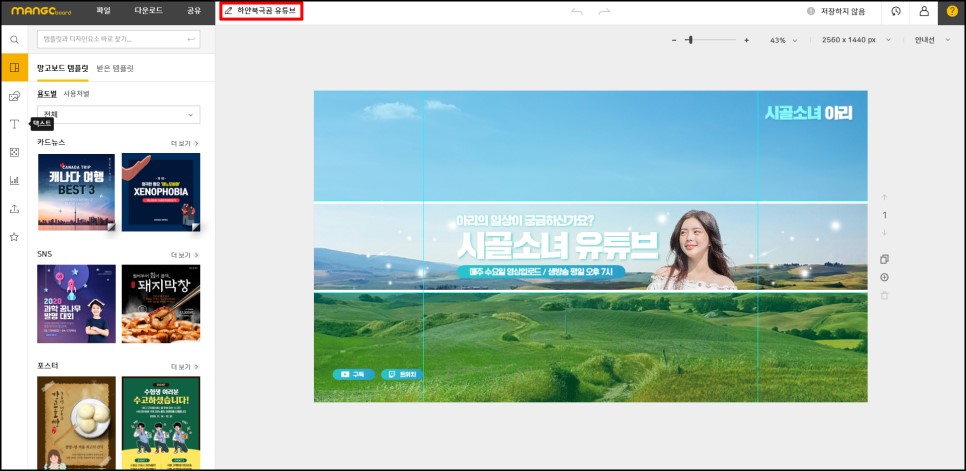Open the favorites star icon in sidebar
This screenshot has width=966, height=471.
(14, 237)
